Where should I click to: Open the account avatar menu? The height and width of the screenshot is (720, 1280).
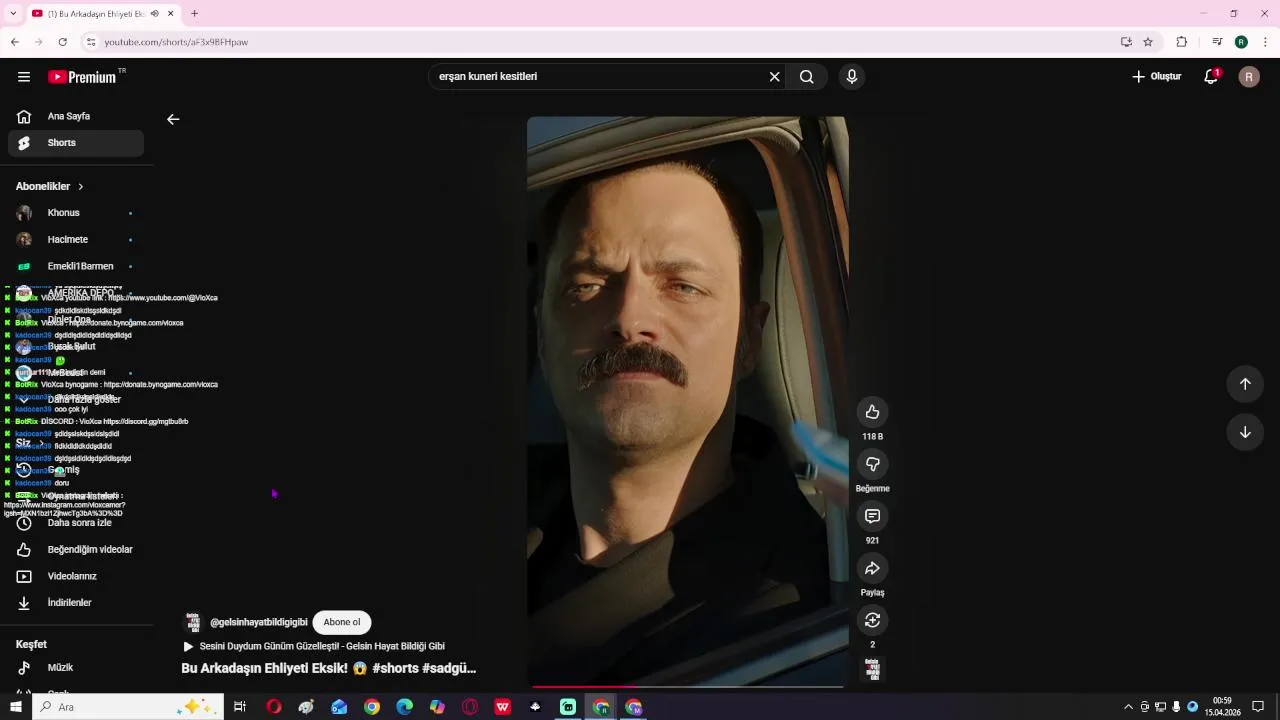1249,77
